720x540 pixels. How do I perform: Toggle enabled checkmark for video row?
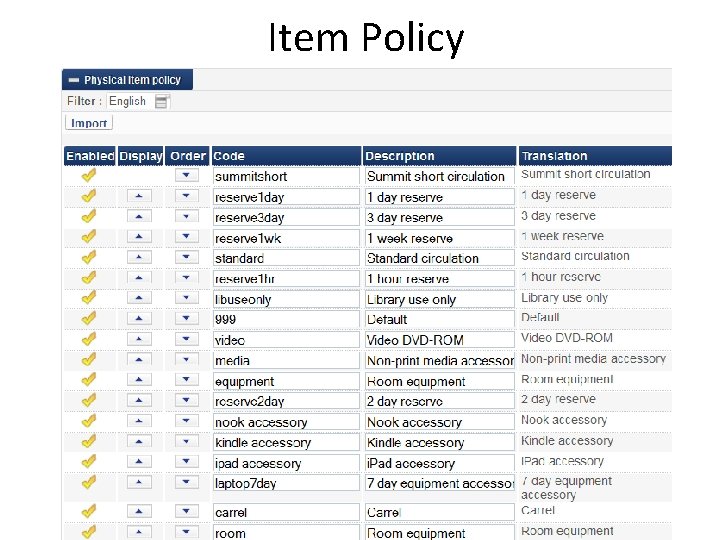(89, 339)
